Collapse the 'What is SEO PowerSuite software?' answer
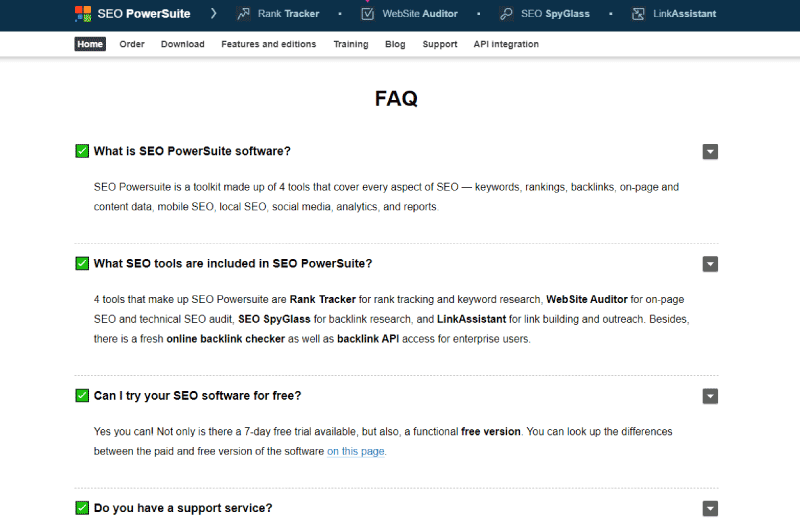800x530 pixels. (710, 152)
